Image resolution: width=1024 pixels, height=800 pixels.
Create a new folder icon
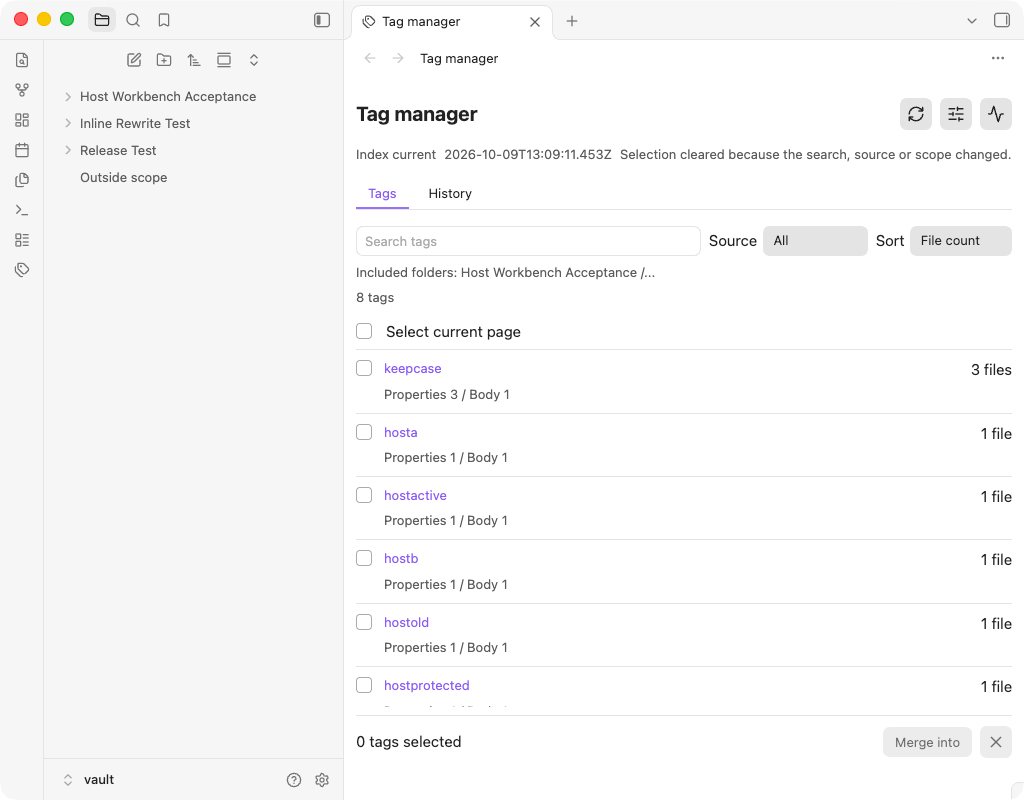pos(164,60)
